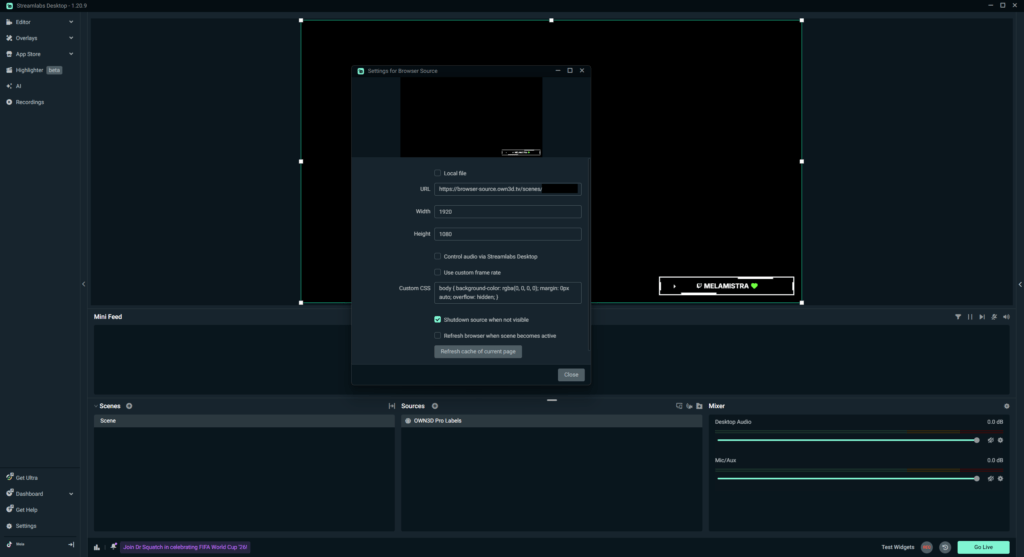Open Settings from the sidebar

26,525
